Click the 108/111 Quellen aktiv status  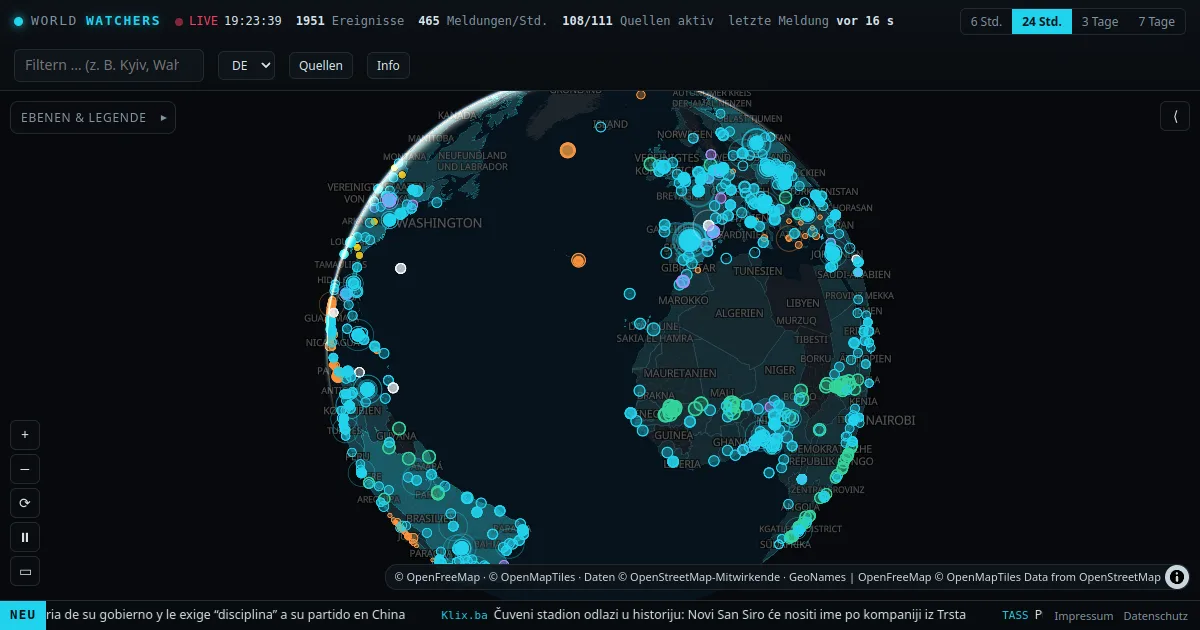tap(638, 21)
